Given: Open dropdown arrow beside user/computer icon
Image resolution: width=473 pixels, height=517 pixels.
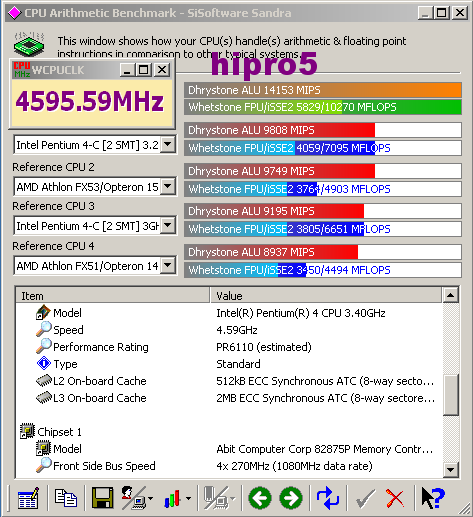Looking at the screenshot, I should 151,499.
